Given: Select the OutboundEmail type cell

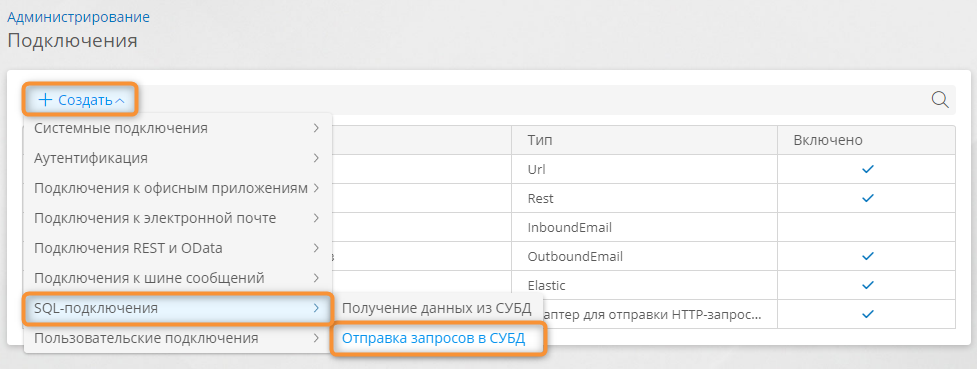Looking at the screenshot, I should pos(644,256).
